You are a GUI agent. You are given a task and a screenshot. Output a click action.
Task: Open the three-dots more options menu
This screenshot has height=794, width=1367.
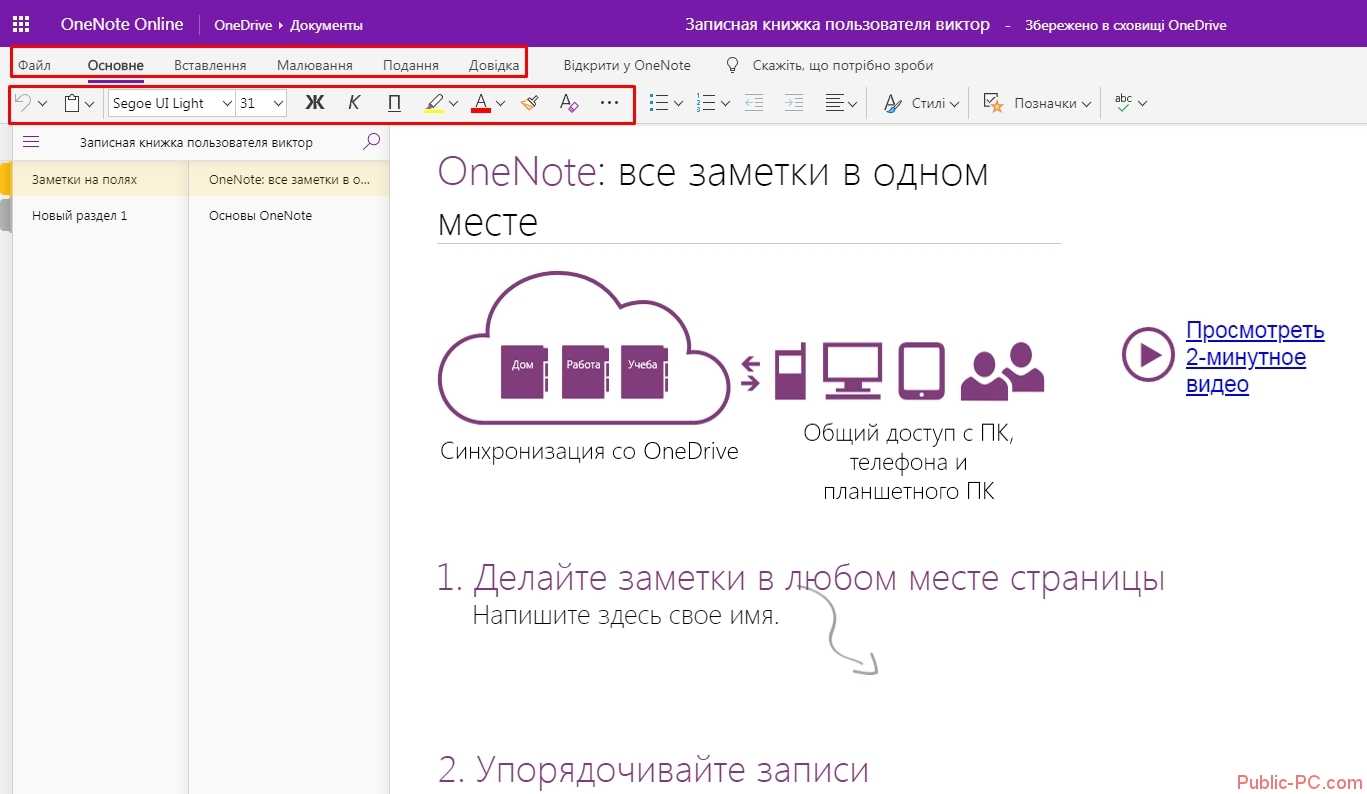pyautogui.click(x=609, y=103)
